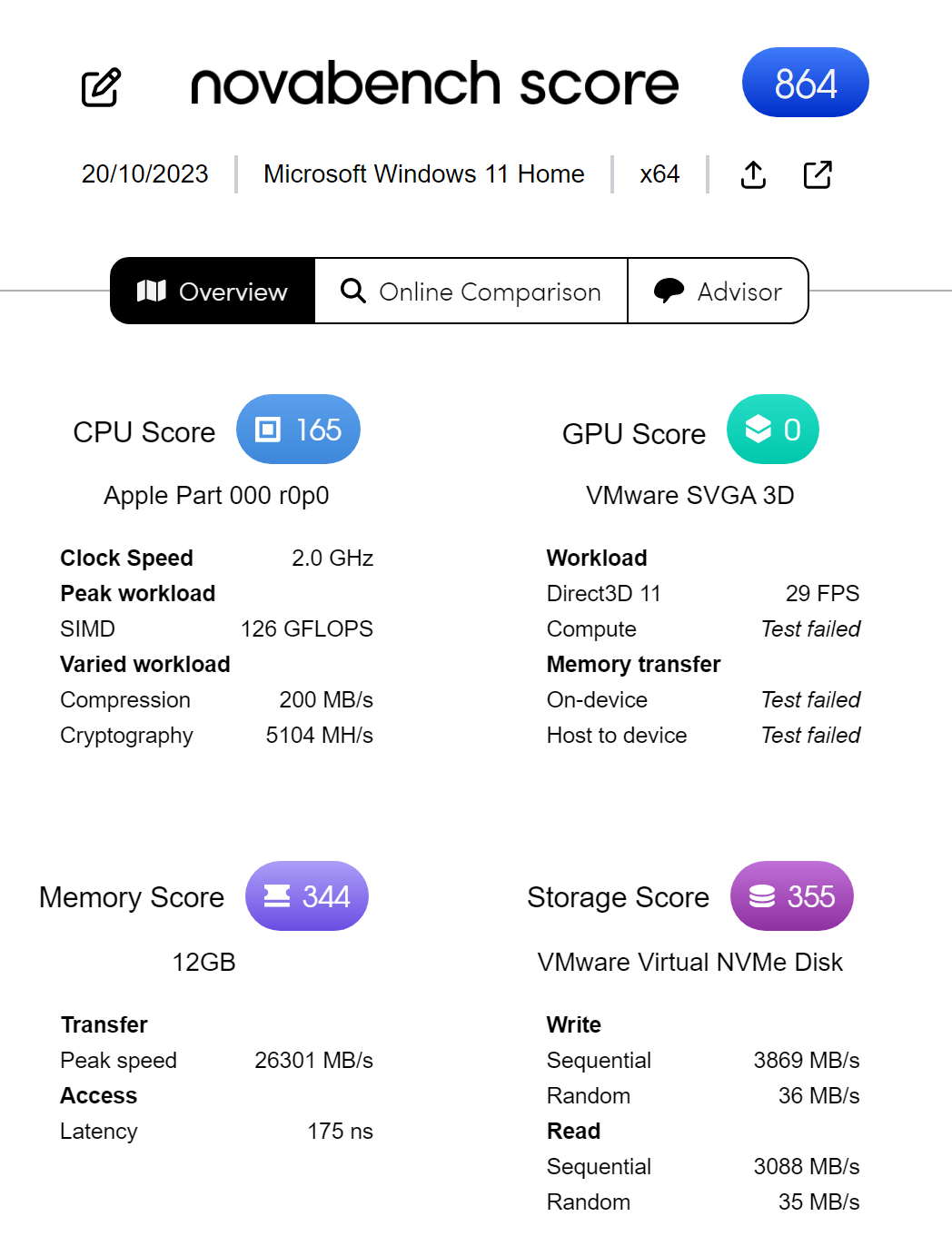This screenshot has width=952, height=1246.
Task: Click the Microsoft Windows 11 Home text
Action: click(x=424, y=174)
